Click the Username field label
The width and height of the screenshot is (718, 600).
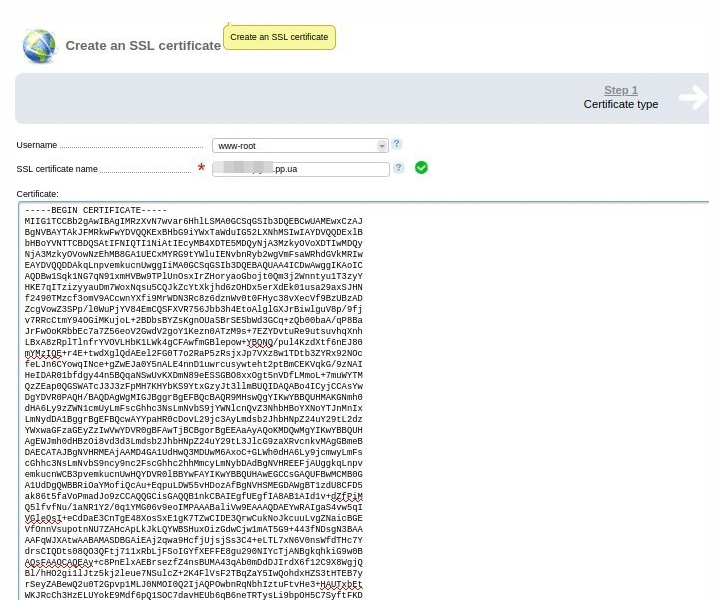37,146
